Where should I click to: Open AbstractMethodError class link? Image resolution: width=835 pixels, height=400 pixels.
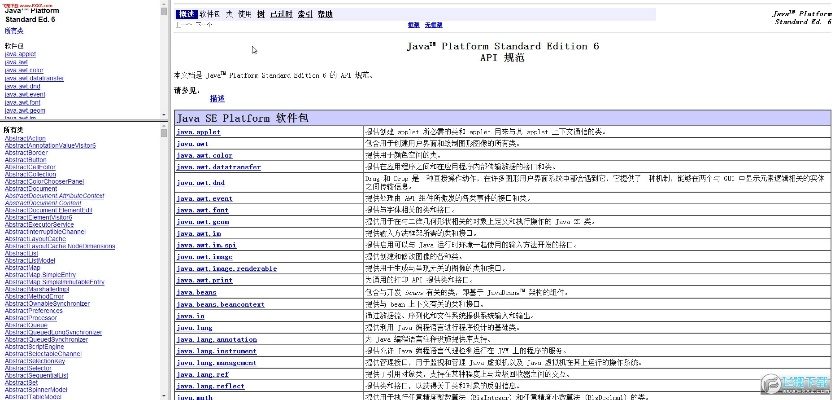click(x=34, y=297)
